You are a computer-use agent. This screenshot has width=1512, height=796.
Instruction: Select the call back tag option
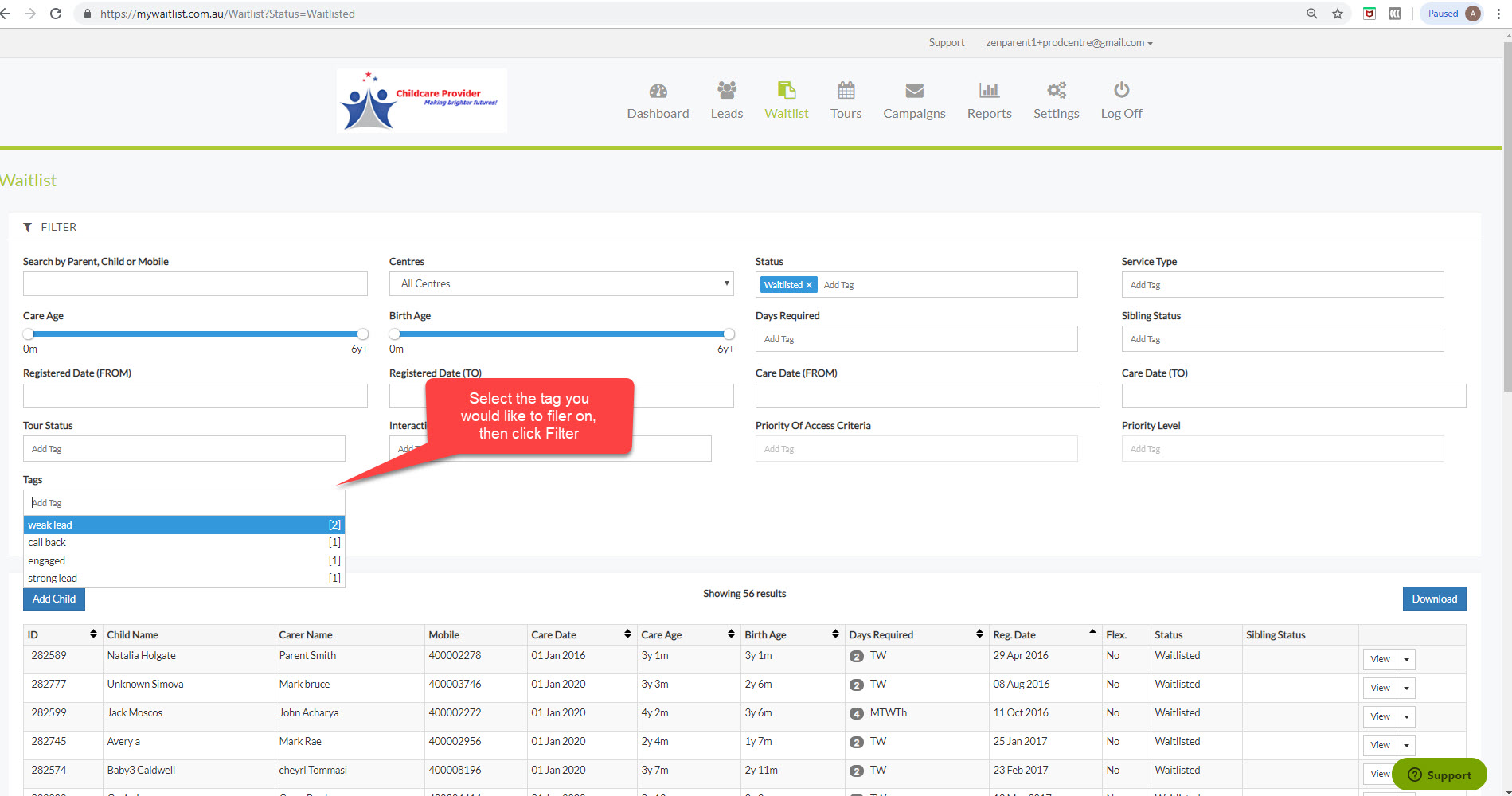(x=184, y=543)
